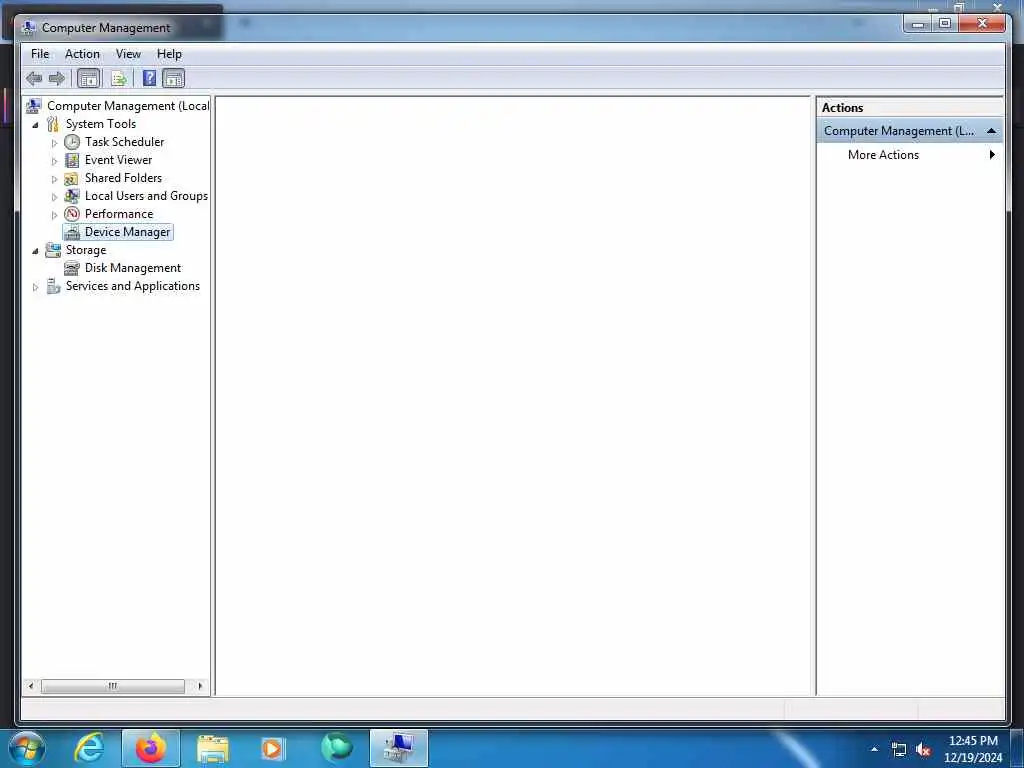Collapse the Storage tree node
Image resolution: width=1024 pixels, height=768 pixels.
(x=35, y=251)
